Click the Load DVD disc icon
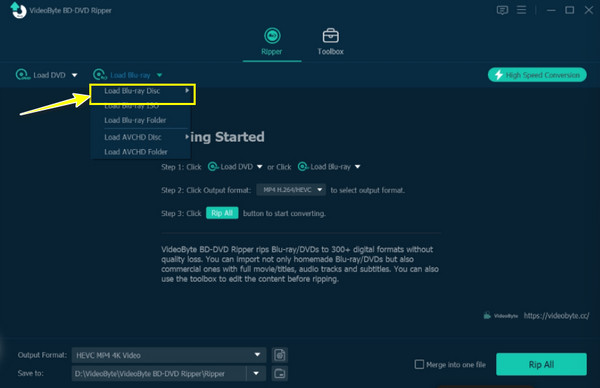 [23, 75]
